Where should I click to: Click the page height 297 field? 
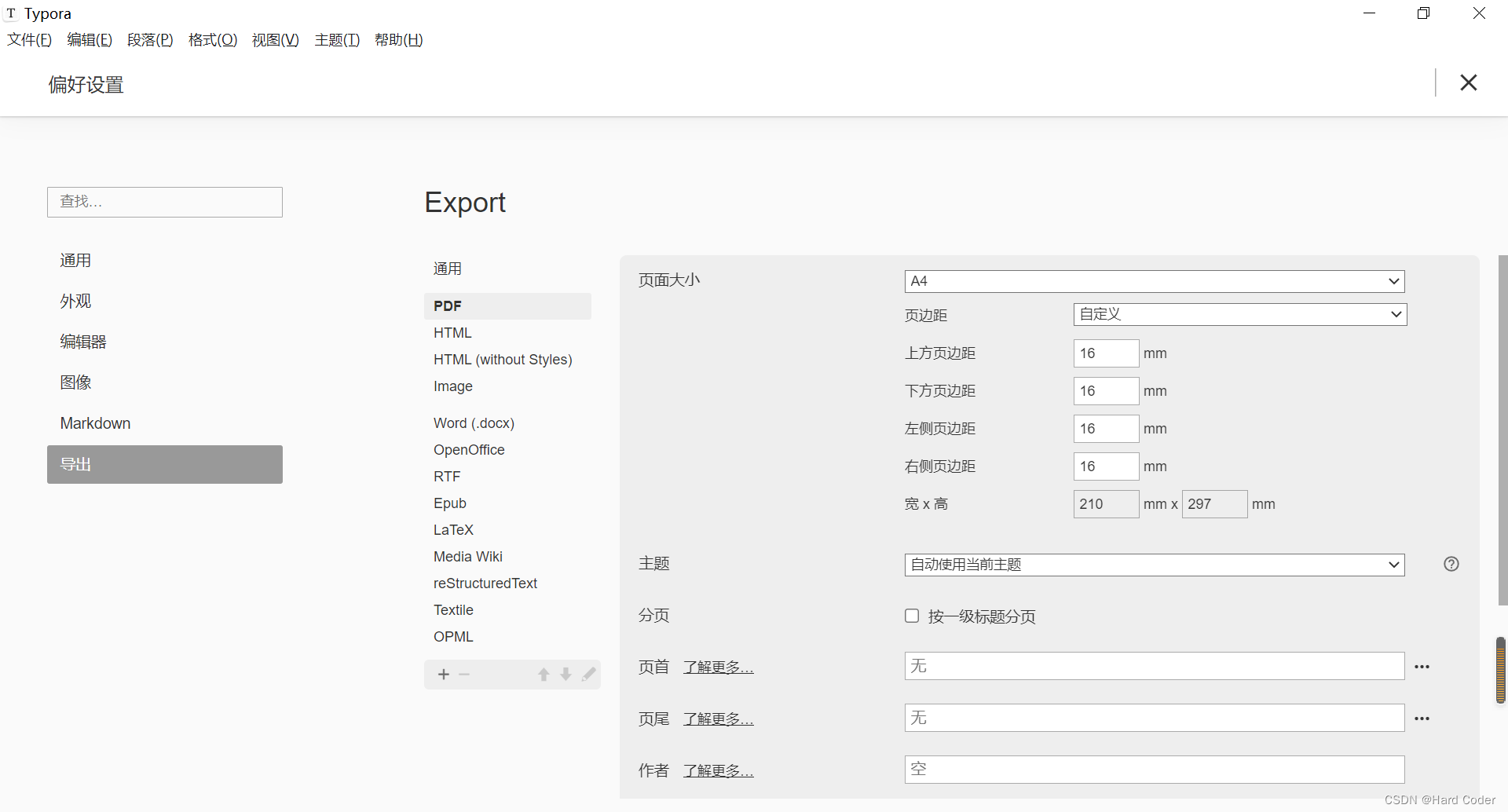click(x=1214, y=504)
